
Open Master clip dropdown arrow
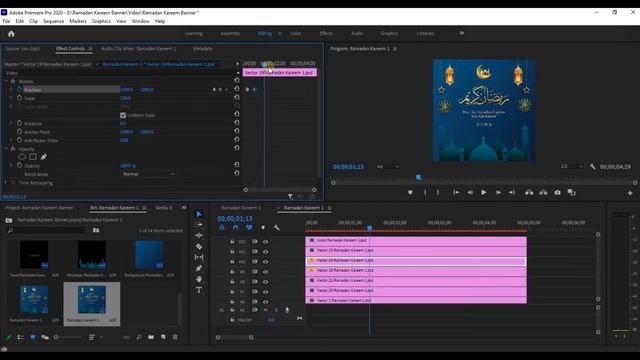pyautogui.click(x=97, y=64)
